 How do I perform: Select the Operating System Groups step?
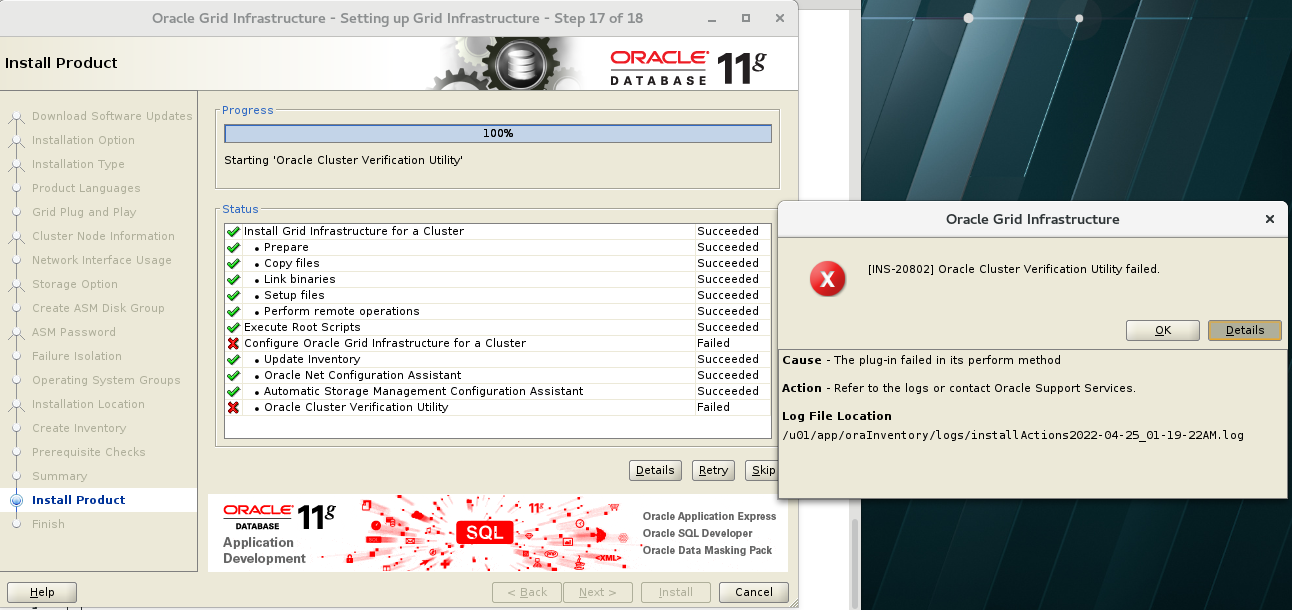tap(106, 380)
